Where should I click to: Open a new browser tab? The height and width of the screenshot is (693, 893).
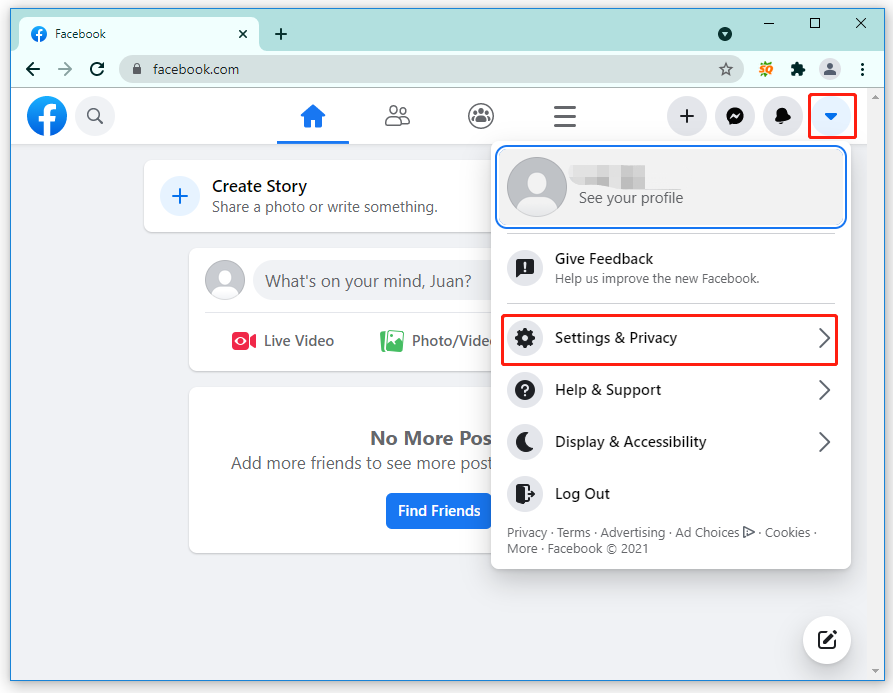pos(281,34)
